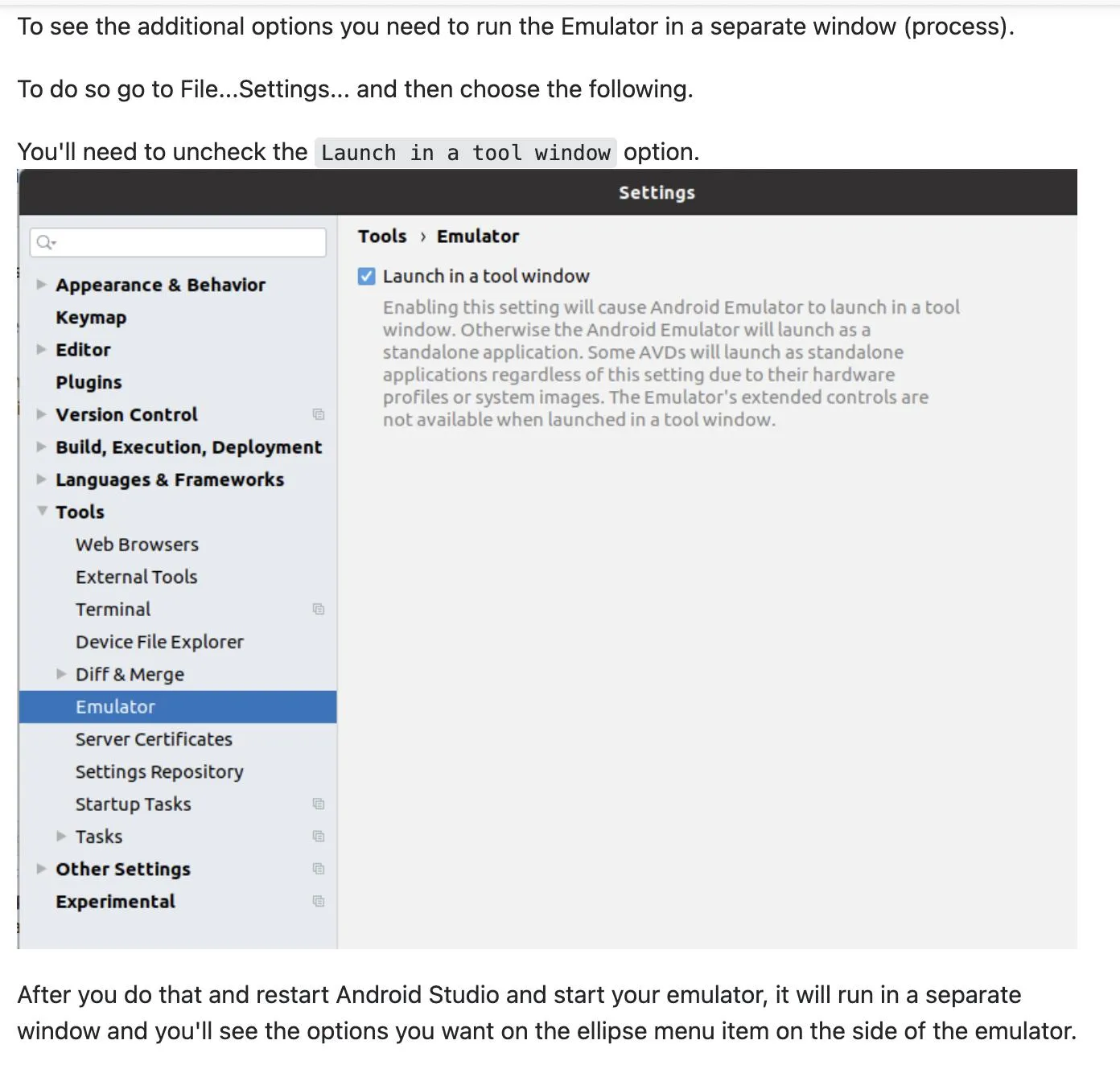Expand the Build, Execution, Deployment section
The height and width of the screenshot is (1065, 1120).
[41, 447]
